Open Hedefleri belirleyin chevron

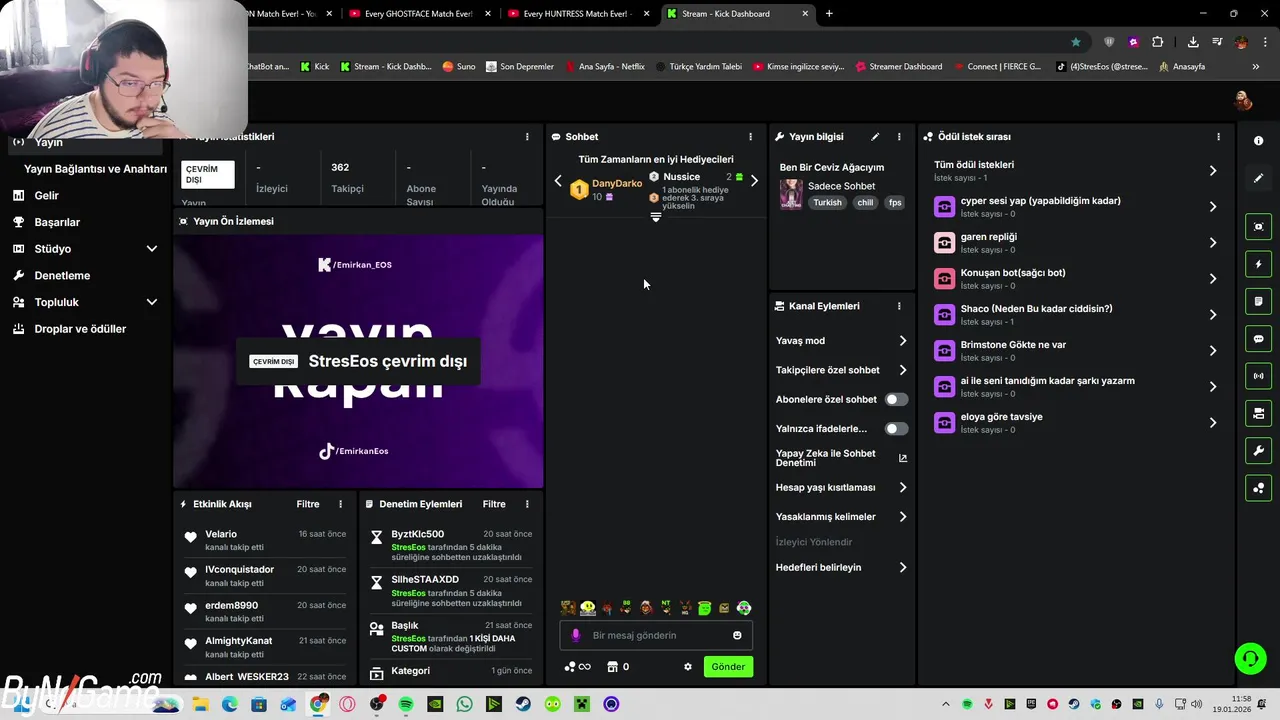(x=903, y=567)
